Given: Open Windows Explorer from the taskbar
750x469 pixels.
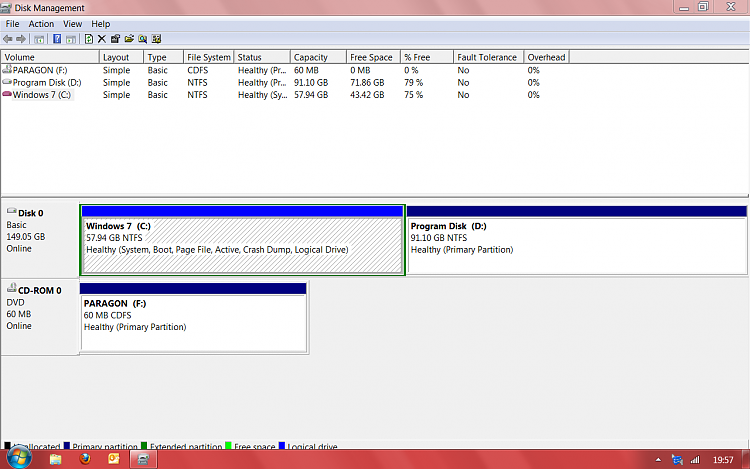Looking at the screenshot, I should 55,459.
